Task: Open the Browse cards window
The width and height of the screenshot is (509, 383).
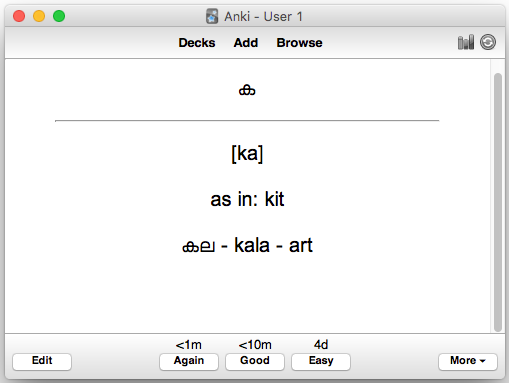Action: (299, 43)
